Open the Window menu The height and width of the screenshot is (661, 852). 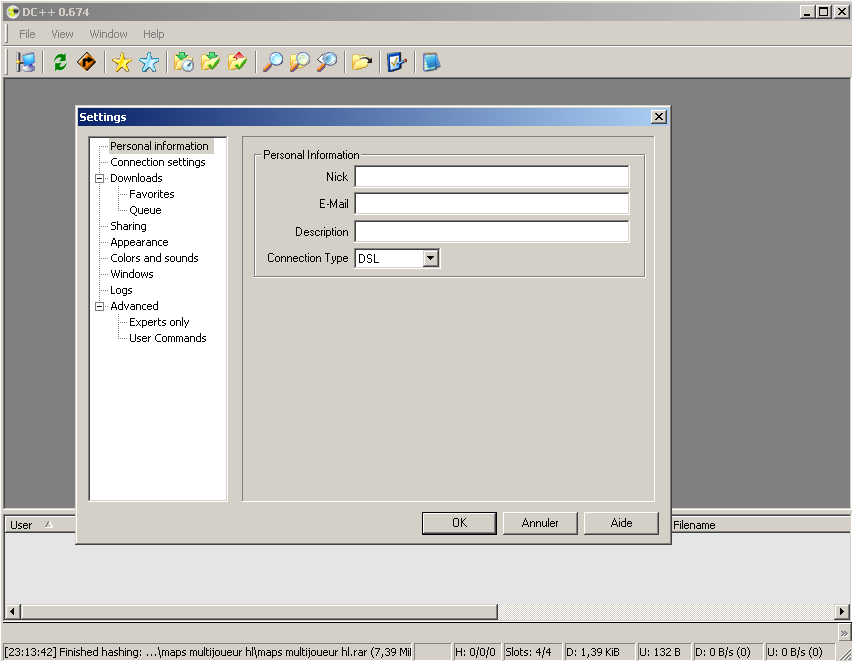108,34
